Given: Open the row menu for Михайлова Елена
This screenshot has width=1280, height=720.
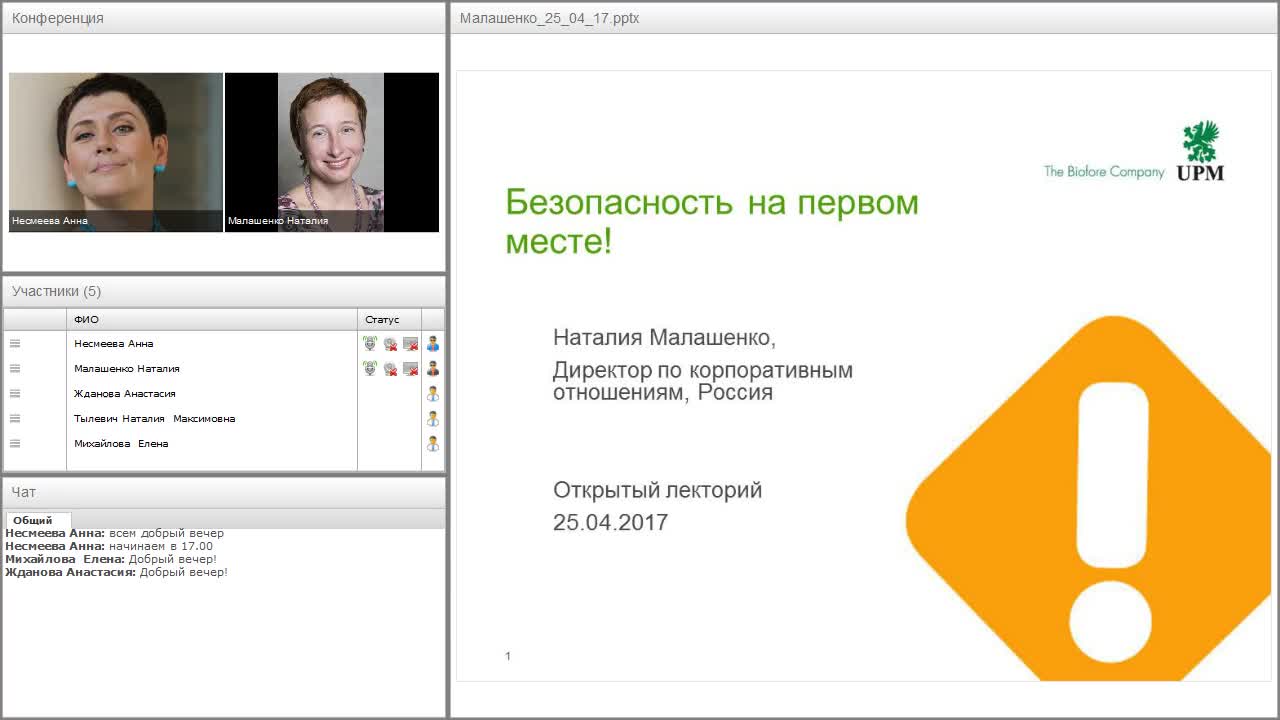Looking at the screenshot, I should click(x=14, y=443).
